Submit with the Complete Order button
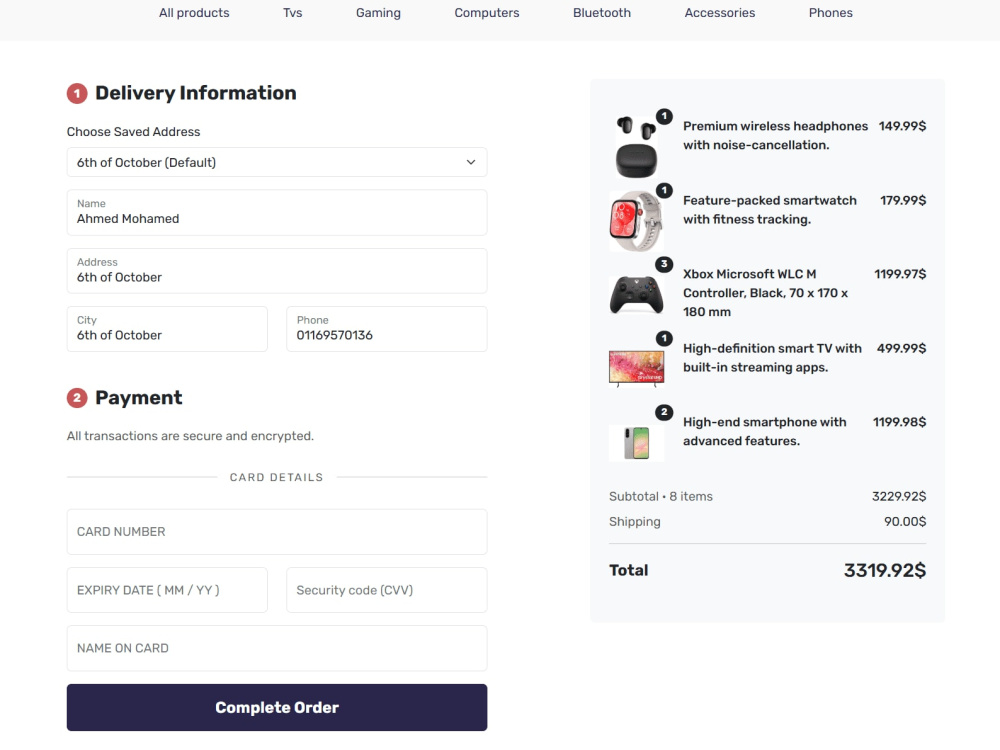 277,707
